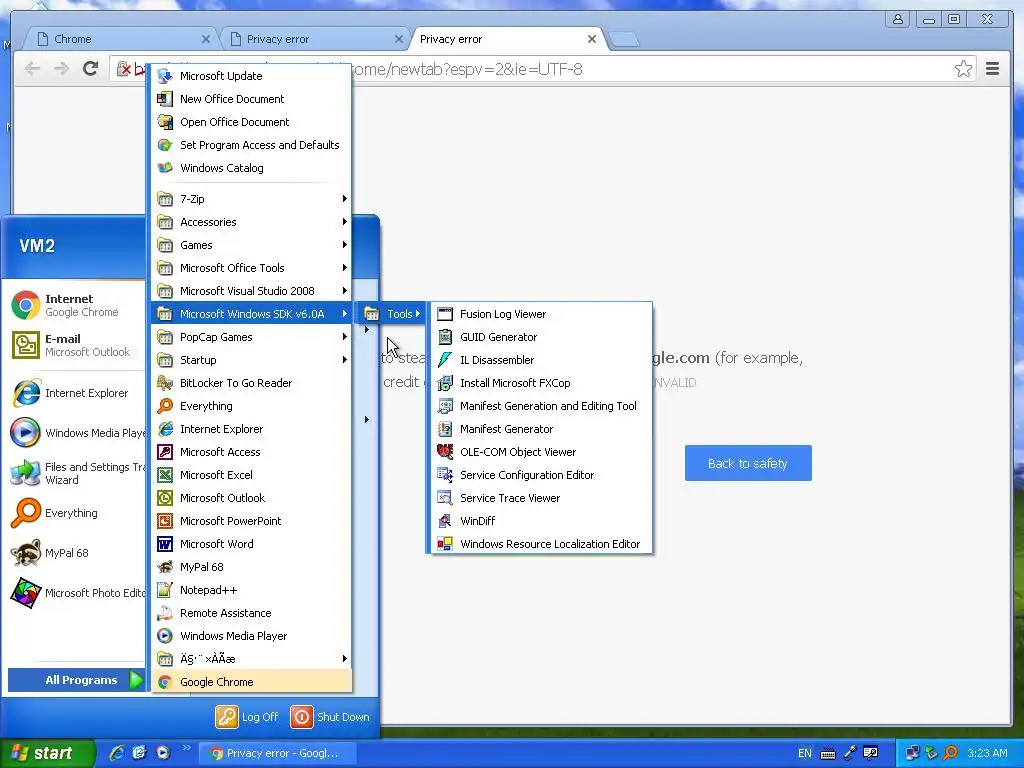
Task: Open Microsoft PowerPoint
Action: [251, 521]
